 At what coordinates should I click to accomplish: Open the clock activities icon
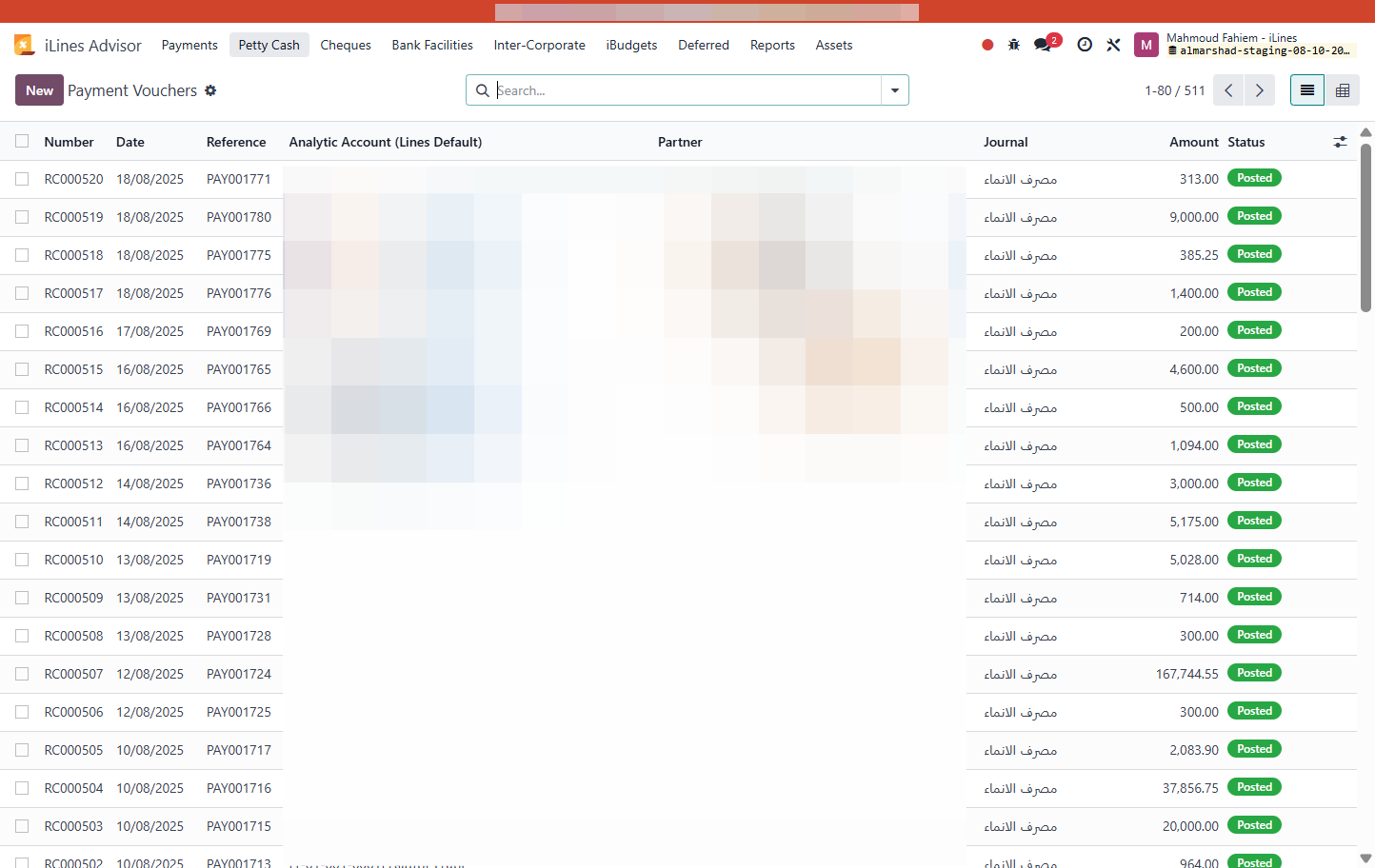(1085, 45)
